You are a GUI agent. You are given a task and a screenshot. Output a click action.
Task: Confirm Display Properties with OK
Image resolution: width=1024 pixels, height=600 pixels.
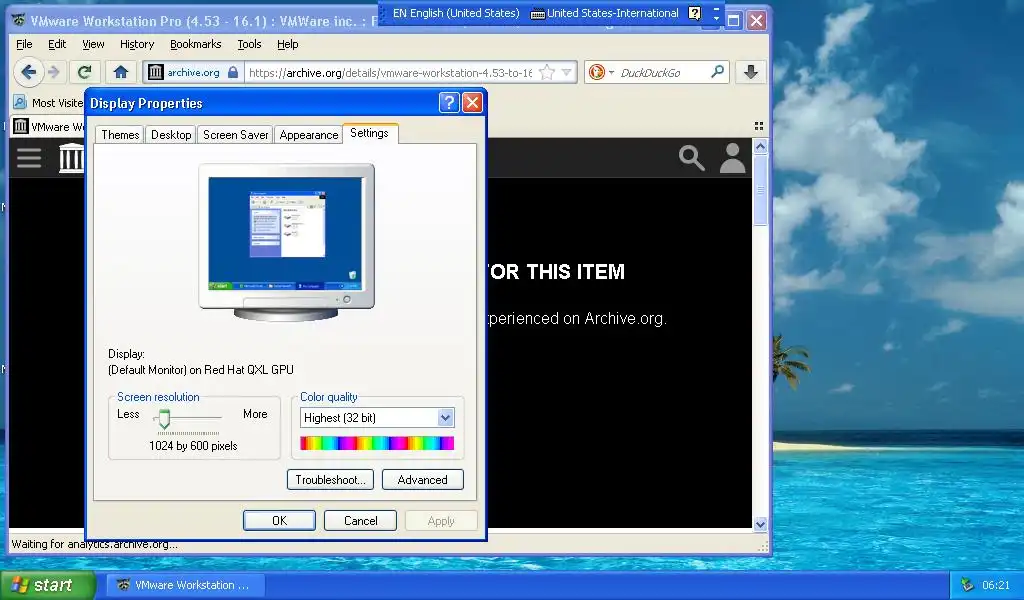pyautogui.click(x=280, y=520)
